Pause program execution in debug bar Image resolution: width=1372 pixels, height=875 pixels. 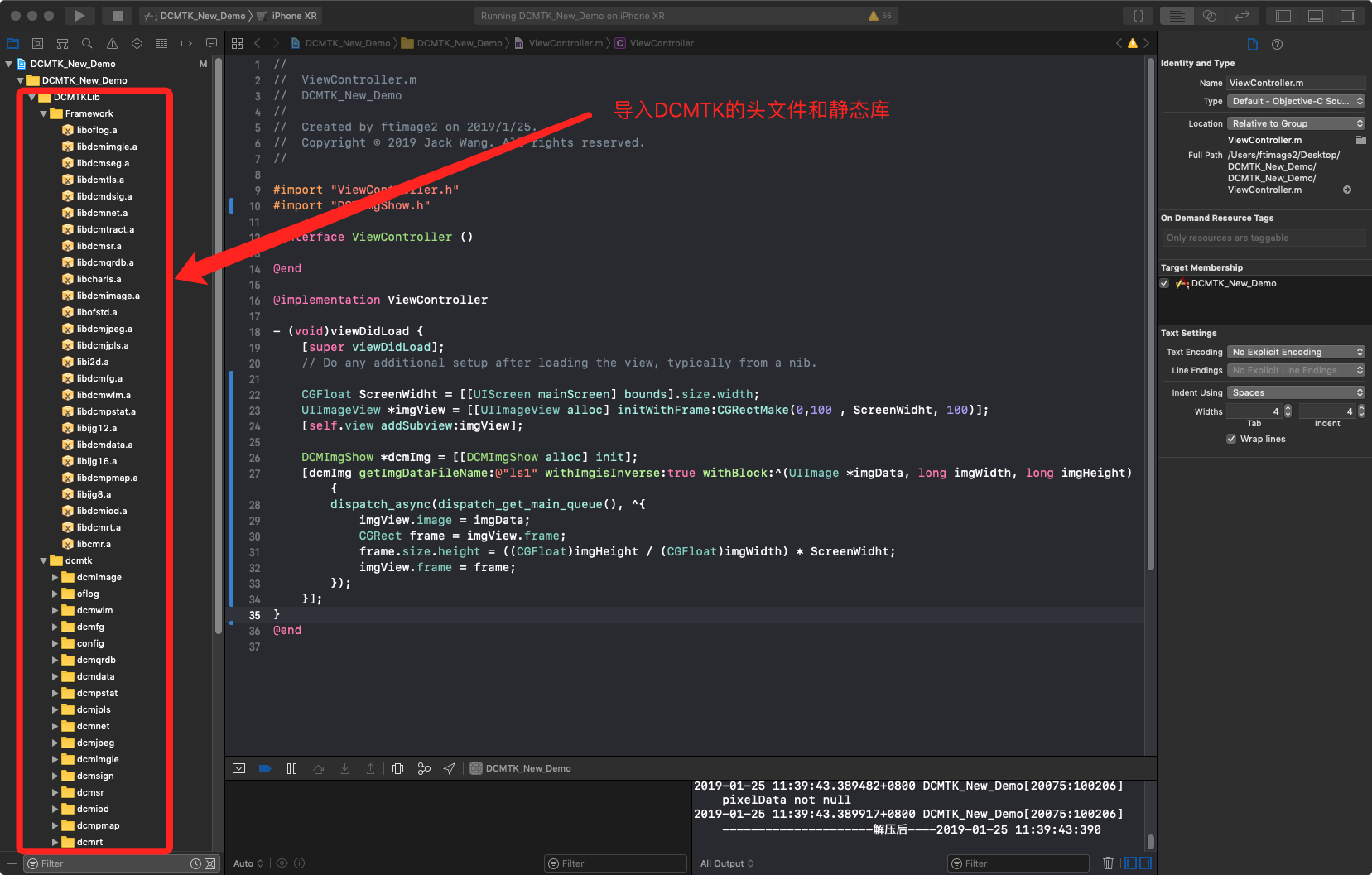(291, 768)
